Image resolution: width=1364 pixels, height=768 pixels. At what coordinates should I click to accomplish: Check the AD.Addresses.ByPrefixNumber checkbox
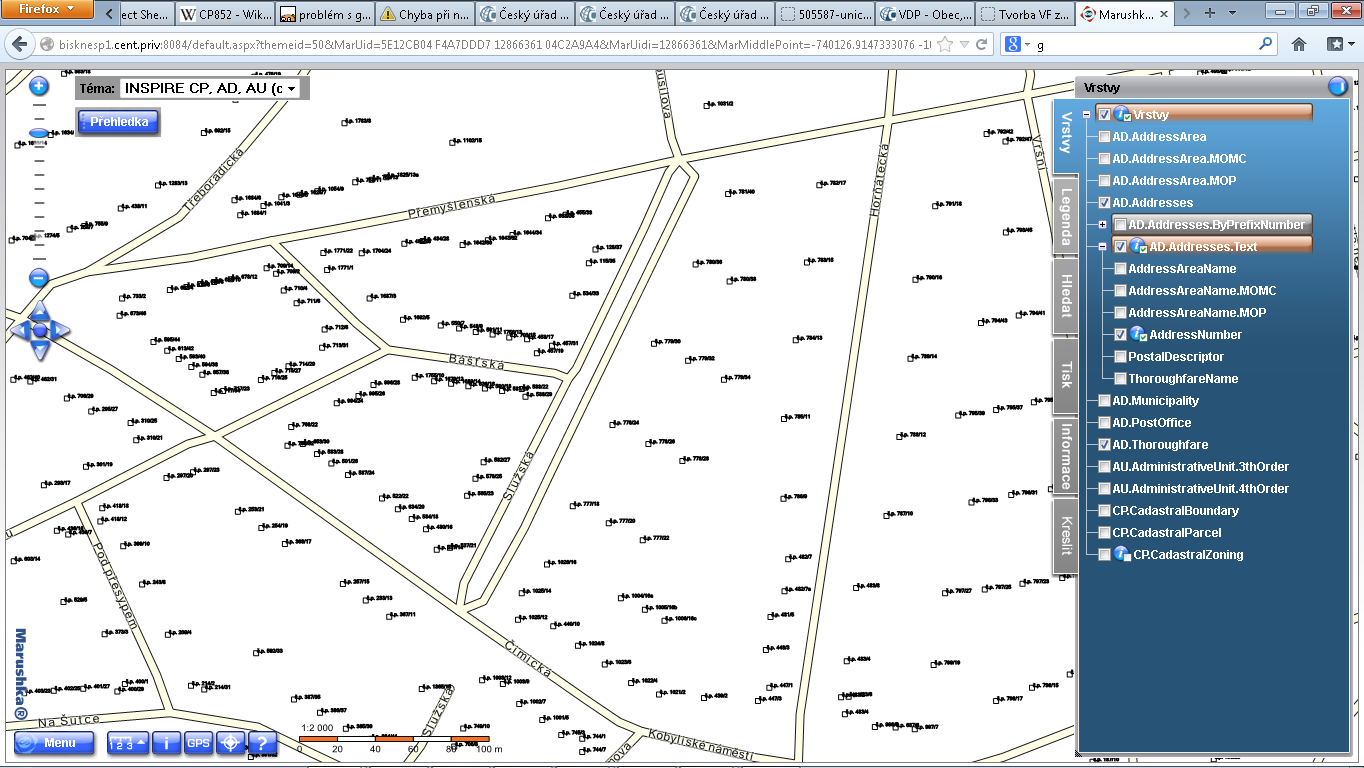(x=1120, y=225)
